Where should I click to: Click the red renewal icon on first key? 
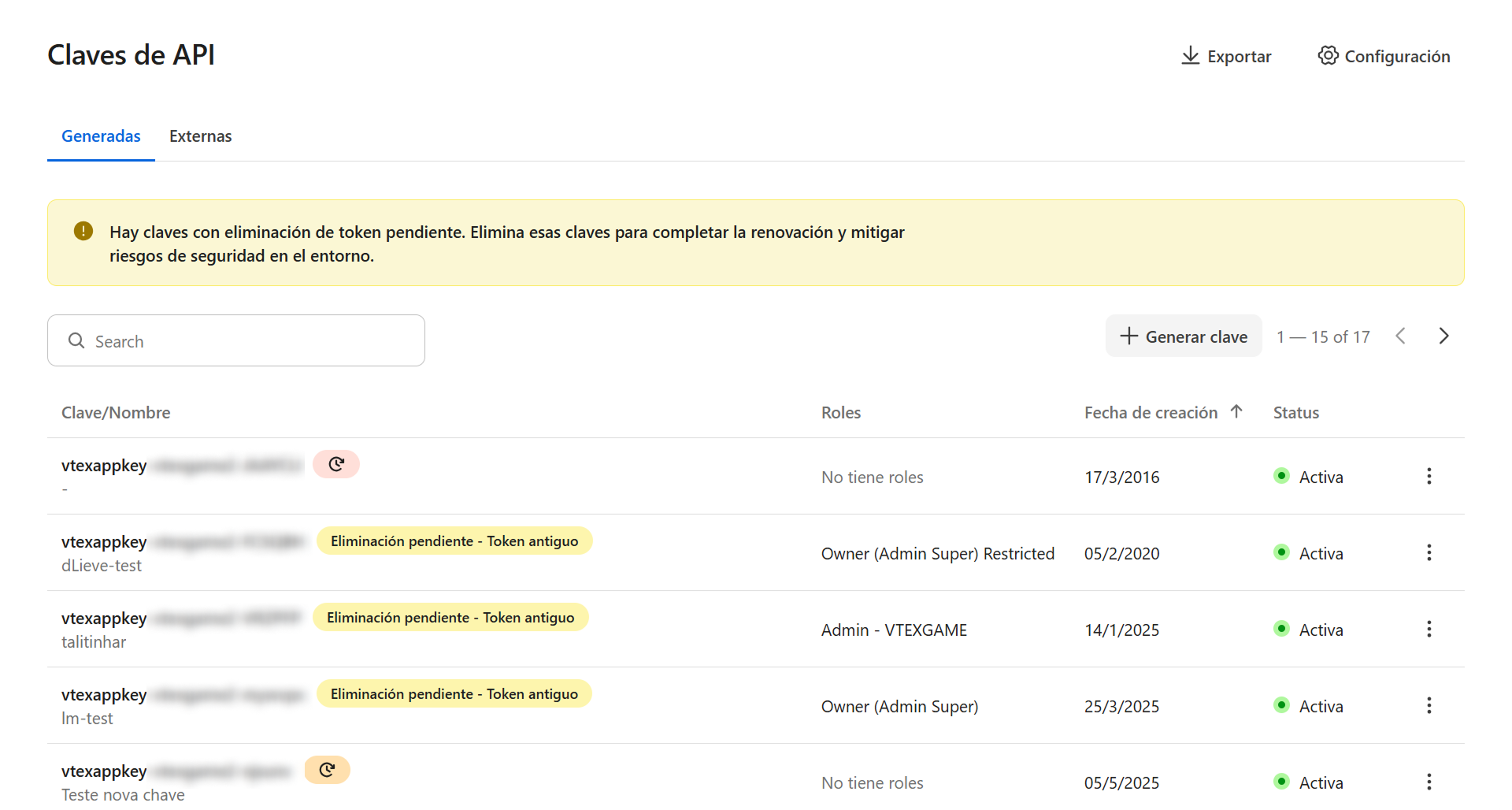336,464
